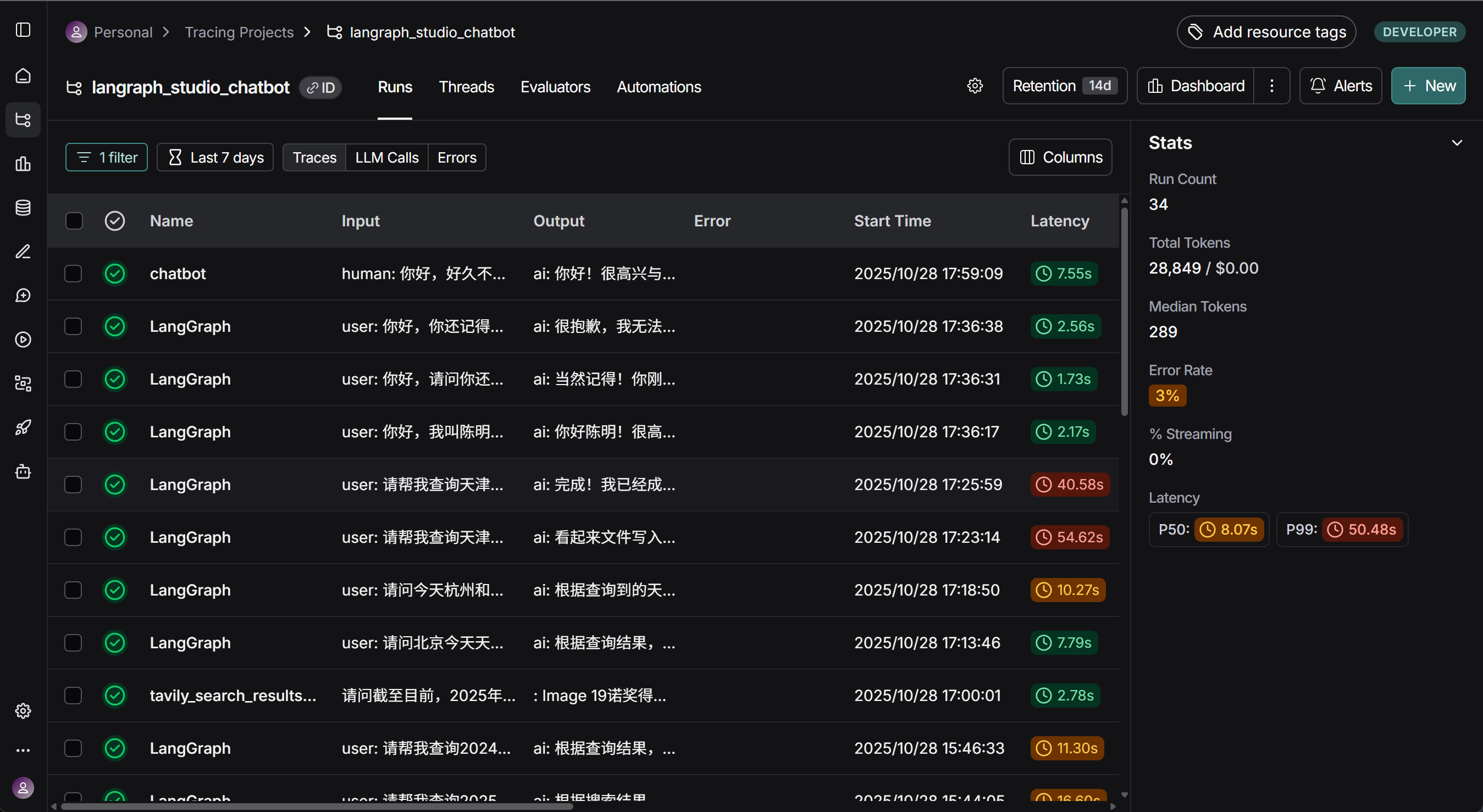Open the tavily_search_results run row name
The height and width of the screenshot is (812, 1483).
pos(233,695)
